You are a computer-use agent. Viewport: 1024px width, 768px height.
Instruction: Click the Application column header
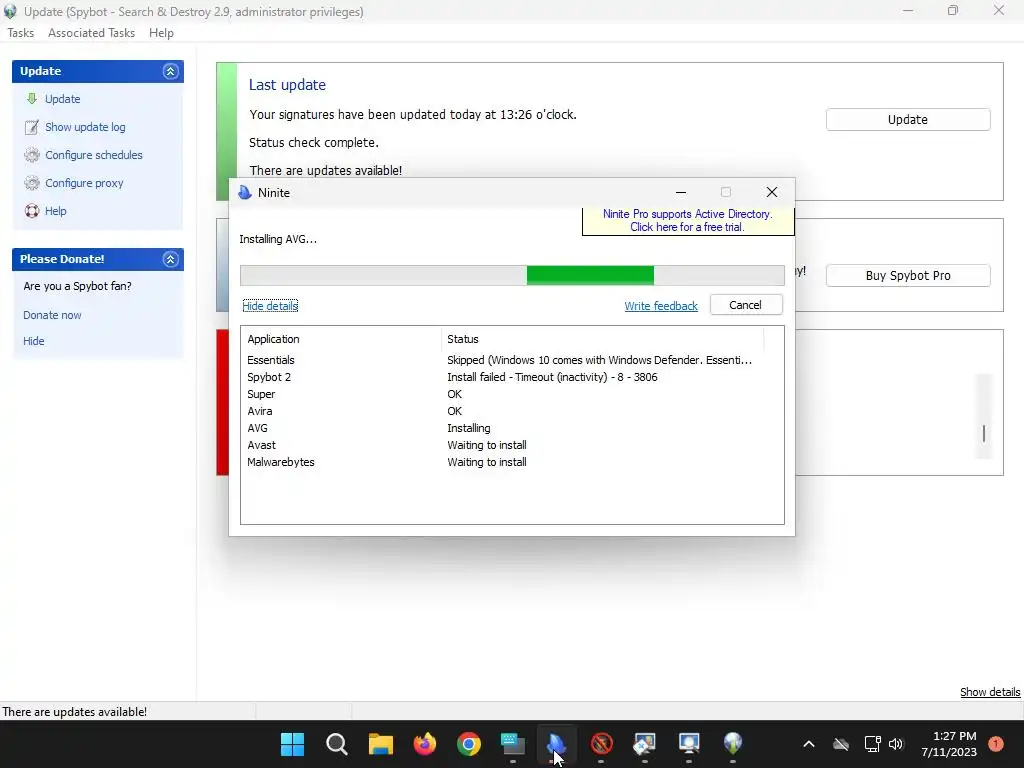click(343, 339)
